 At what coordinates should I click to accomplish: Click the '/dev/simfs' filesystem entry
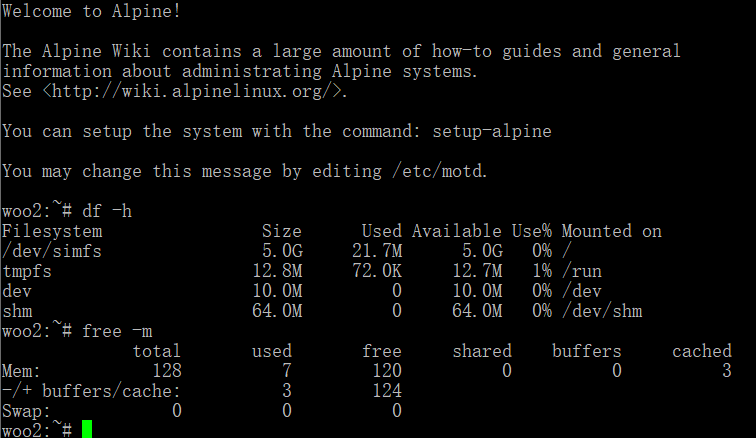point(52,251)
